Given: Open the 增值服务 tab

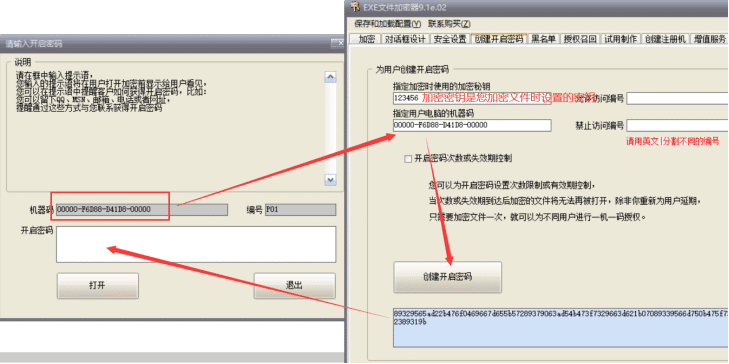Looking at the screenshot, I should click(x=709, y=39).
